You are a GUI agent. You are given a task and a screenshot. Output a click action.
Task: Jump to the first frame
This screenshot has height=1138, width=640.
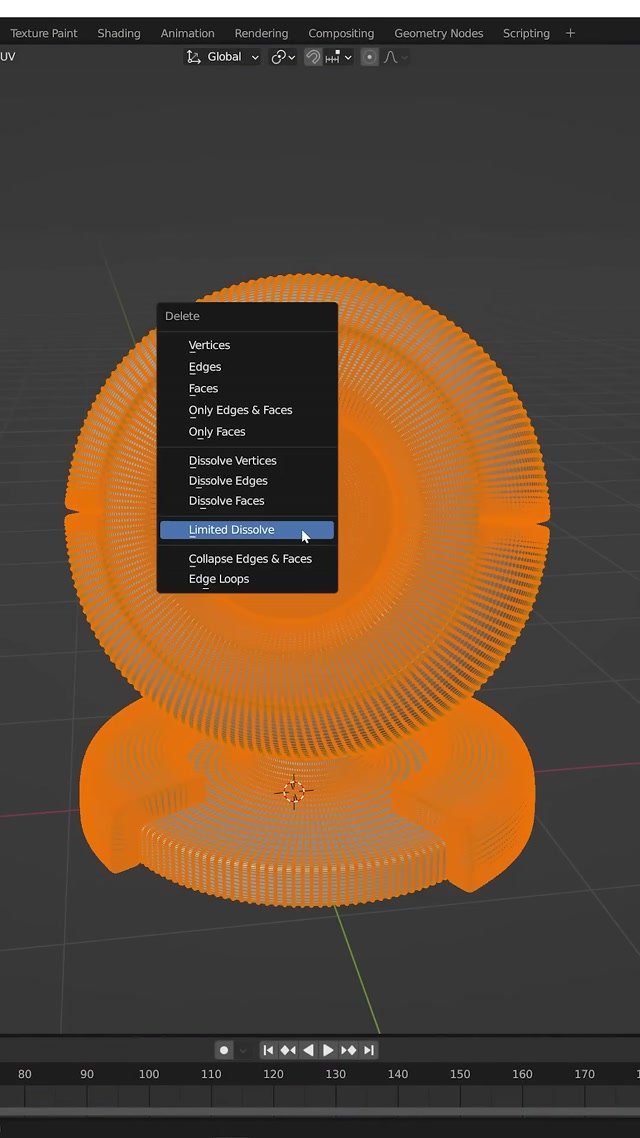pyautogui.click(x=268, y=1050)
